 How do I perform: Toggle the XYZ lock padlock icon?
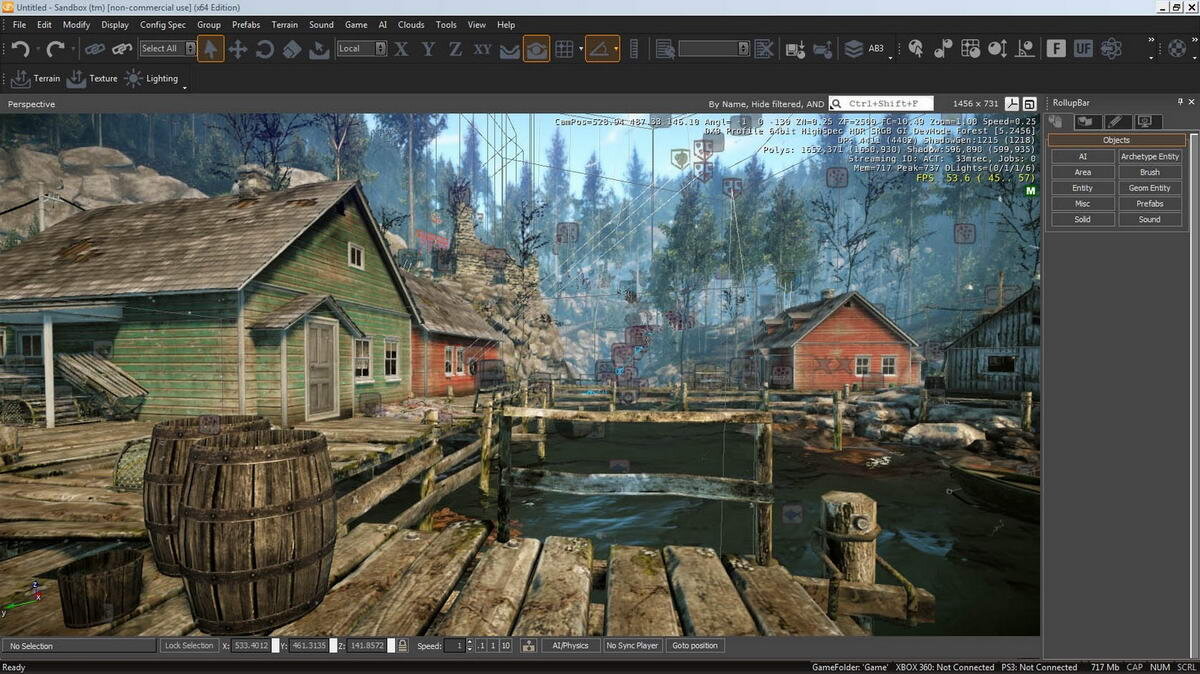402,646
